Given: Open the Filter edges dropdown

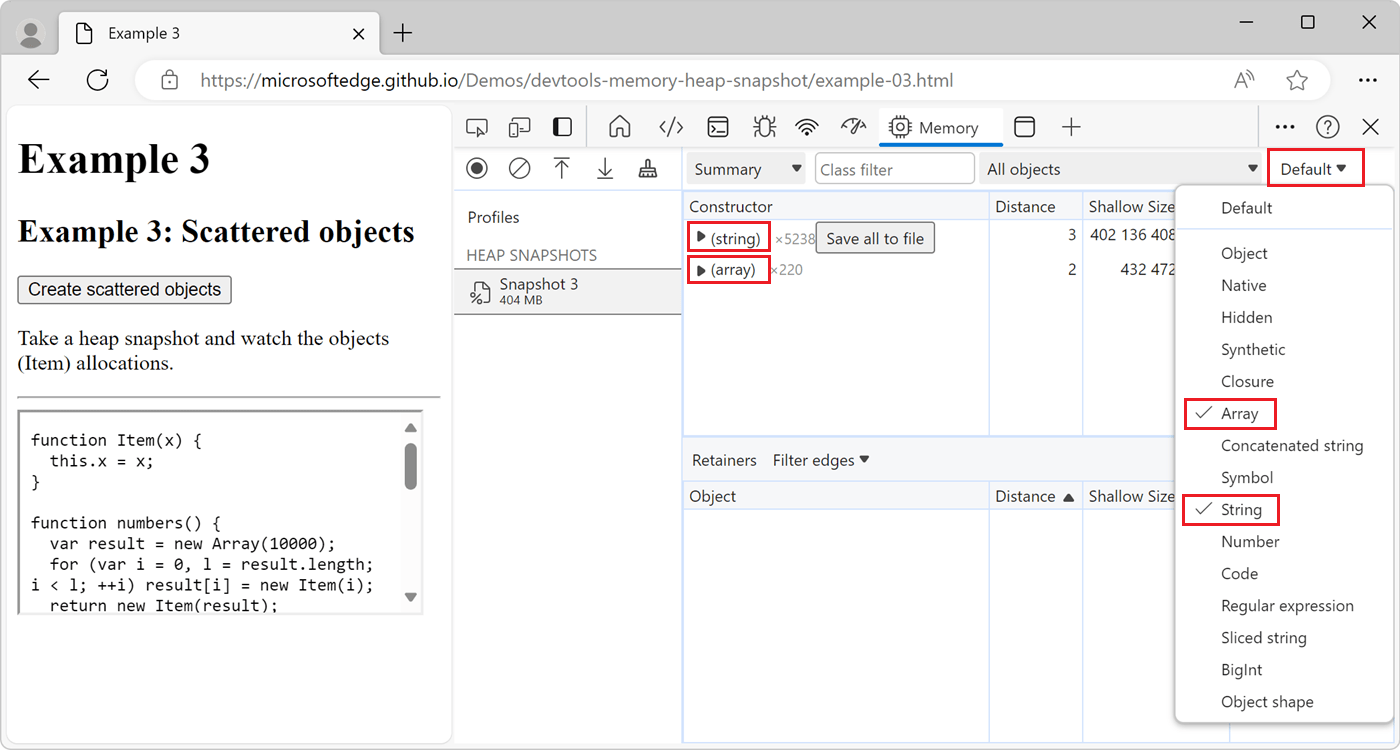Looking at the screenshot, I should click(x=820, y=459).
